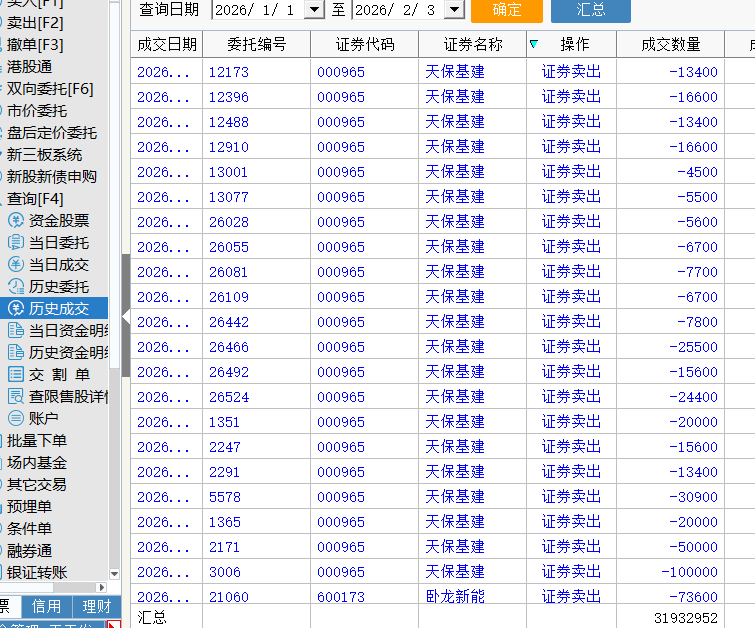Open 其它交易 in the sidebar
Viewport: 755px width, 628px height.
37,484
